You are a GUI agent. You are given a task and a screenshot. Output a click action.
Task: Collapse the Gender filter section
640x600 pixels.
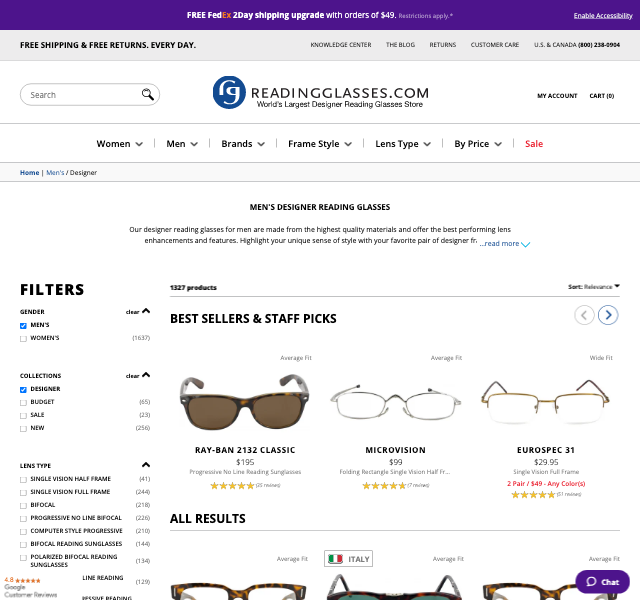[146, 311]
